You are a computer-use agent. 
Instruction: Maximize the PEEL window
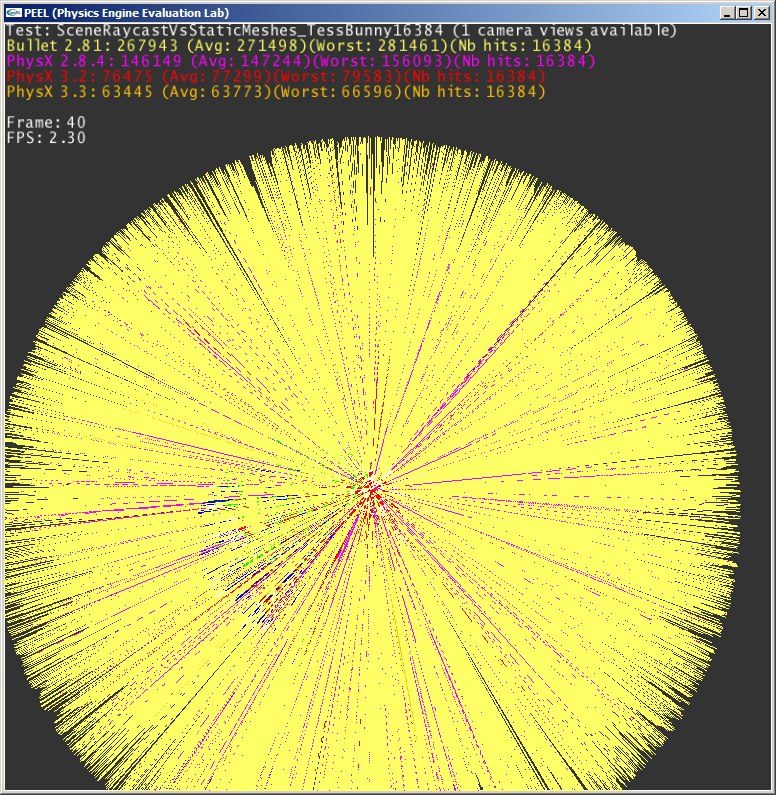click(x=744, y=13)
